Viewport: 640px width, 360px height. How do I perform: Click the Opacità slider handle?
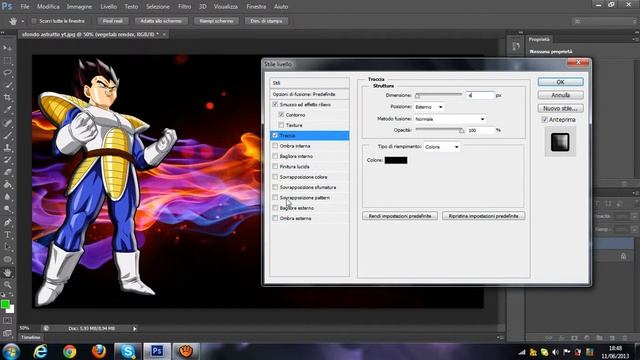(461, 131)
